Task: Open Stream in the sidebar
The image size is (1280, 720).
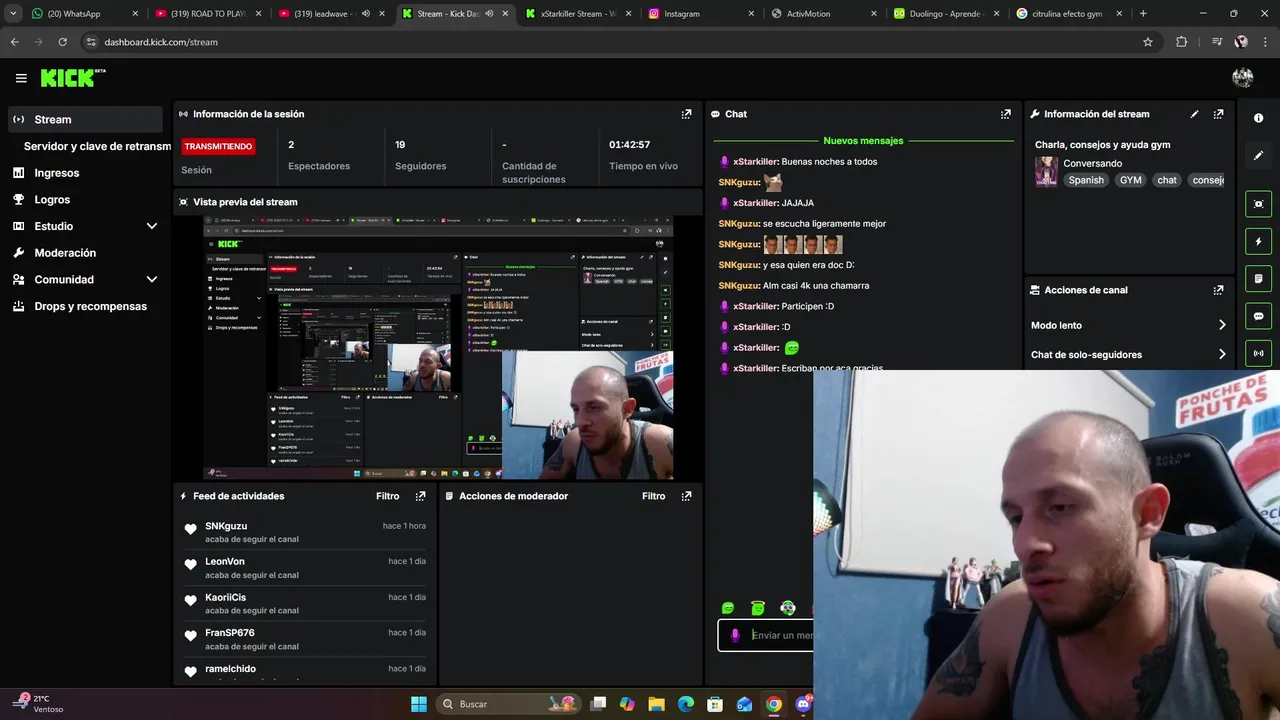Action: (84, 119)
